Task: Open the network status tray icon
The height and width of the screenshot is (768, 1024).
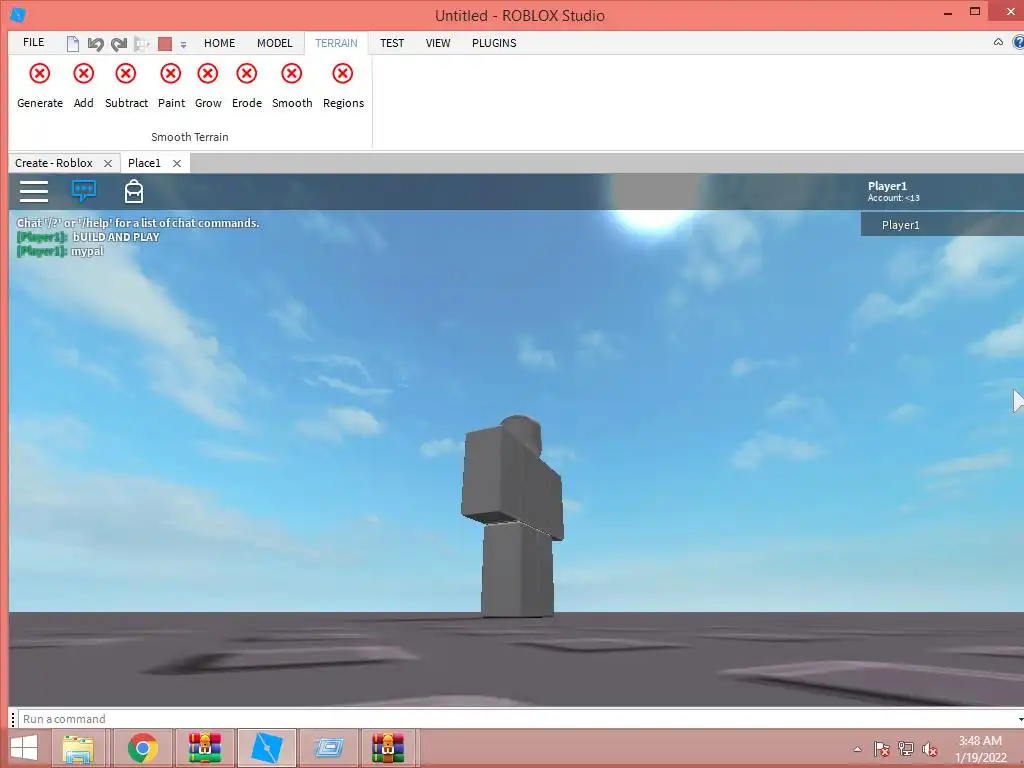Action: coord(906,749)
